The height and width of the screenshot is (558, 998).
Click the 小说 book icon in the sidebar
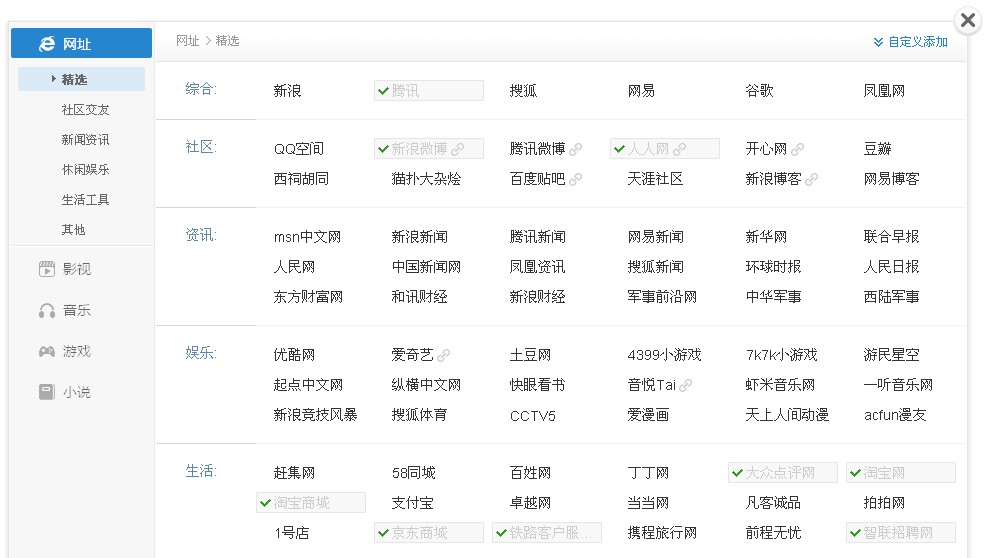click(46, 392)
